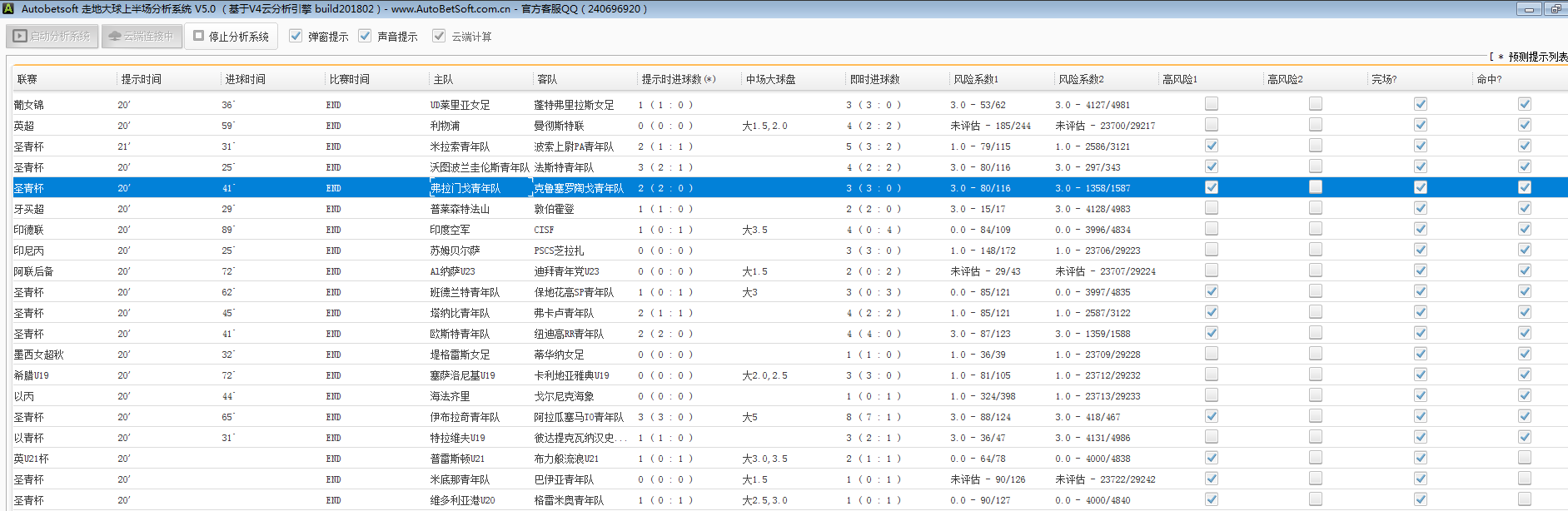Click the 风险系数1 column header
The height and width of the screenshot is (511, 1568).
point(976,79)
